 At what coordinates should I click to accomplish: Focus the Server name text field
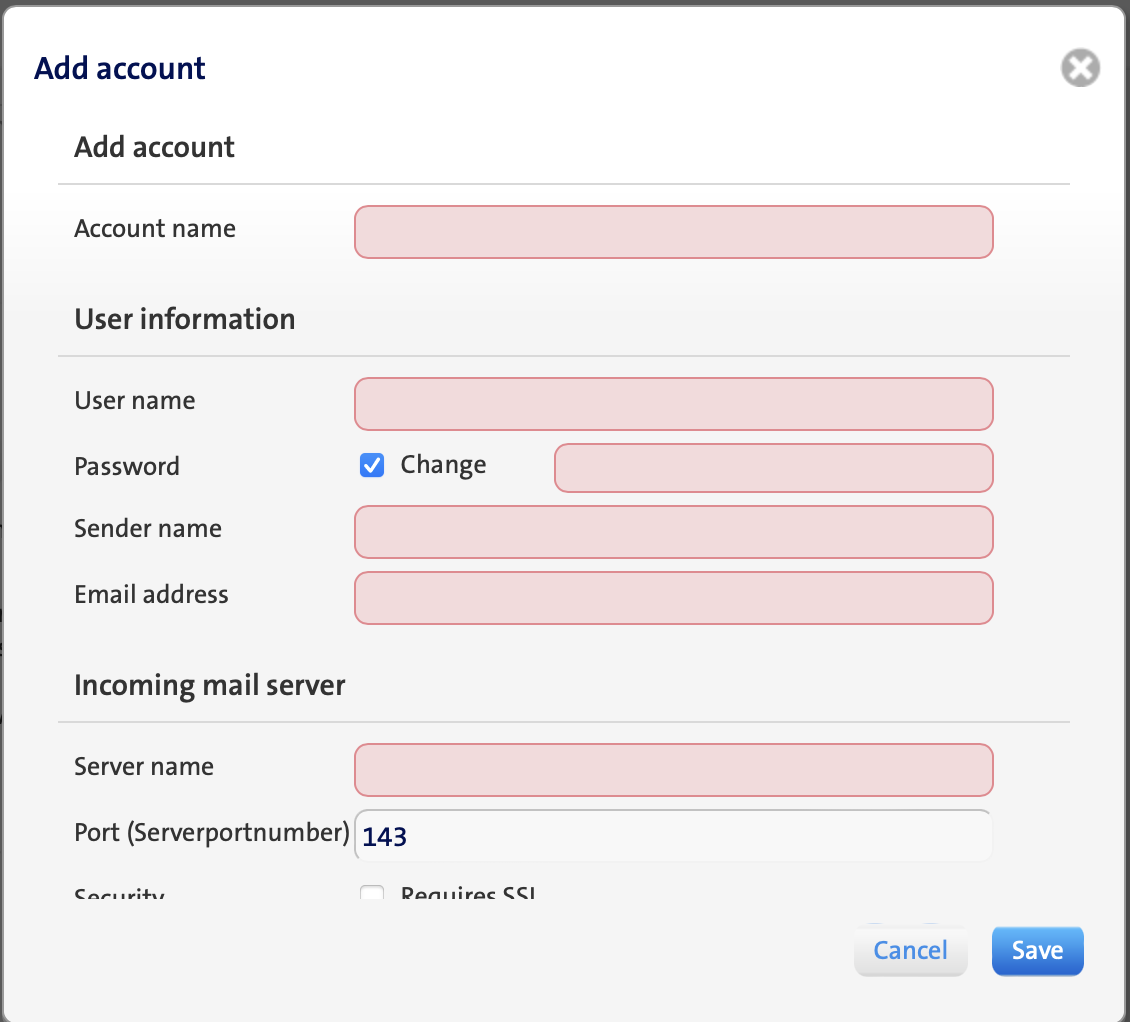[673, 770]
